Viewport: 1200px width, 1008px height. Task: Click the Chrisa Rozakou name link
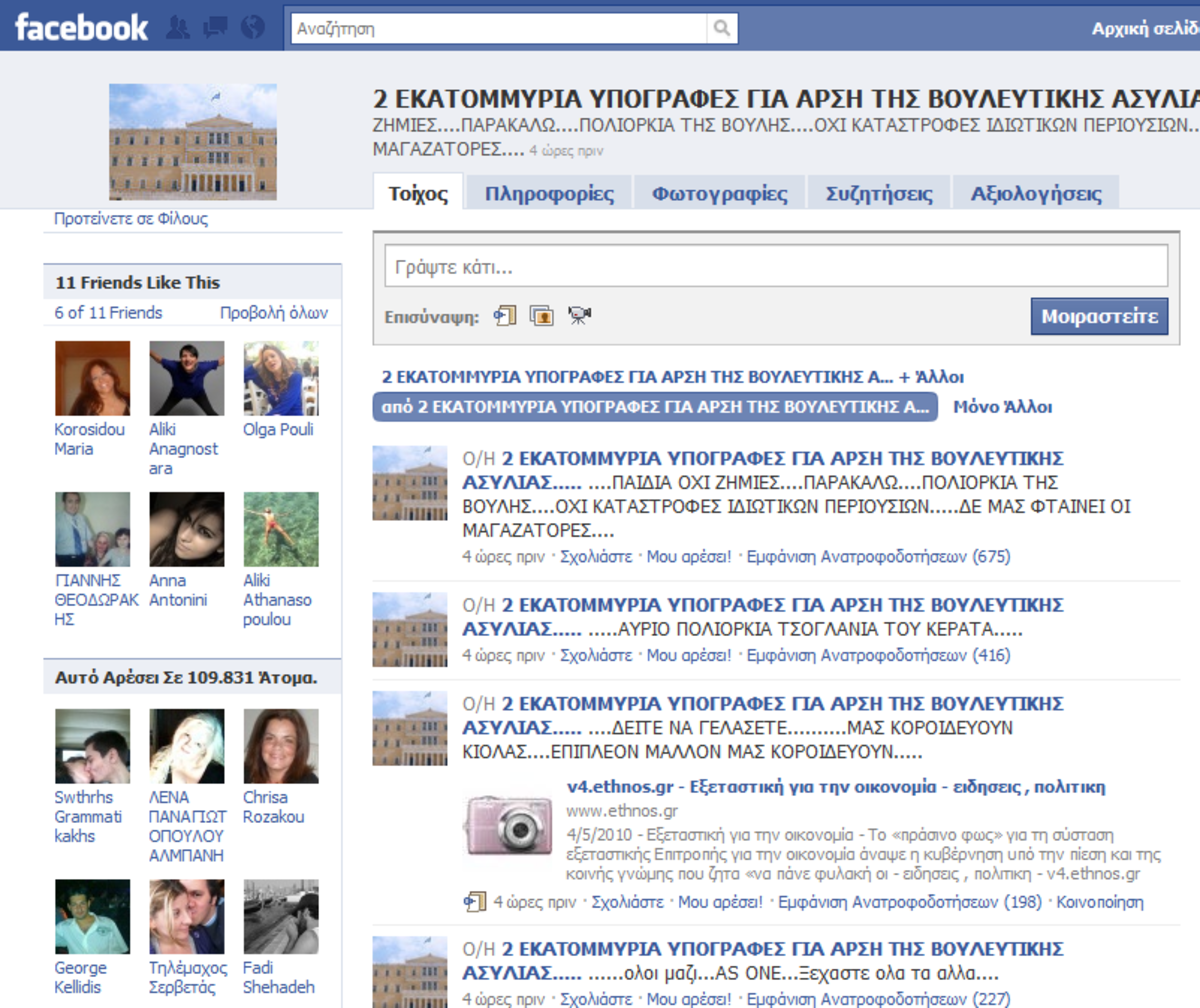tap(273, 807)
